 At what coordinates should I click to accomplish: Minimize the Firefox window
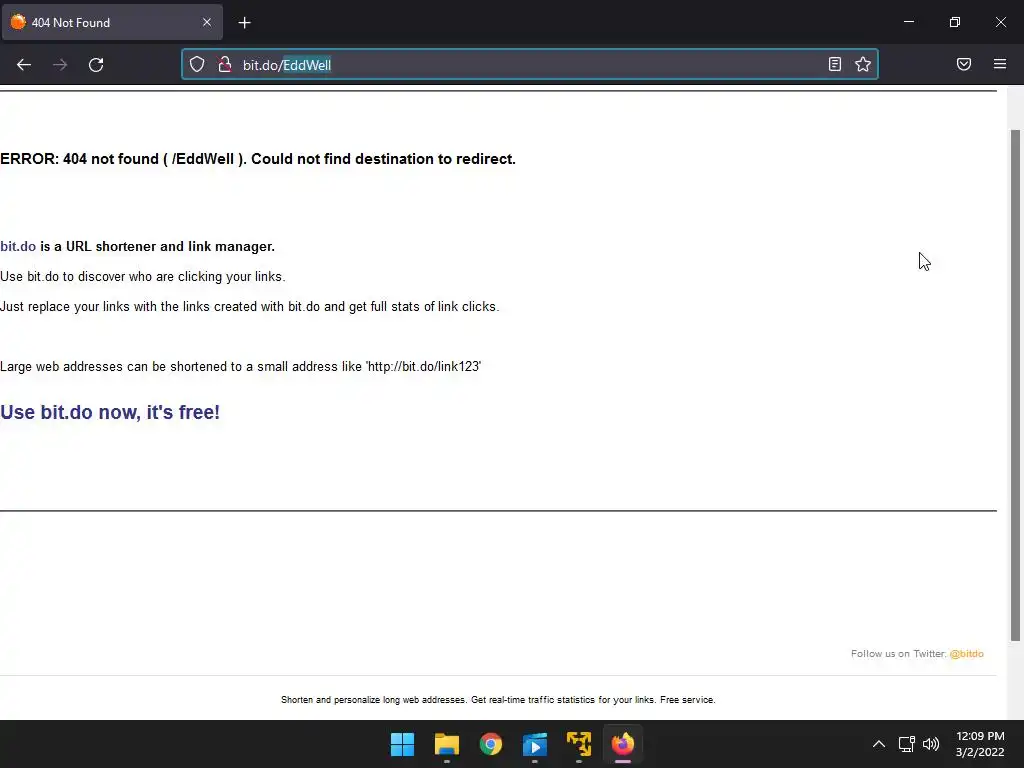(908, 22)
